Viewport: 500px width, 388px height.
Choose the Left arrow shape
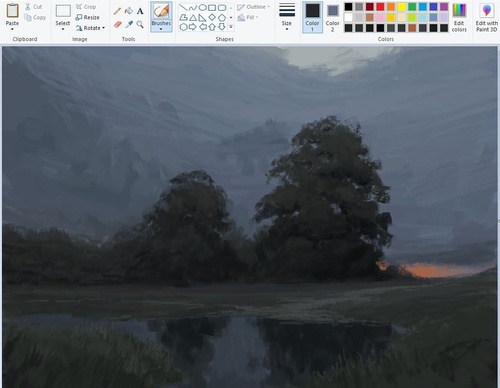(202, 27)
